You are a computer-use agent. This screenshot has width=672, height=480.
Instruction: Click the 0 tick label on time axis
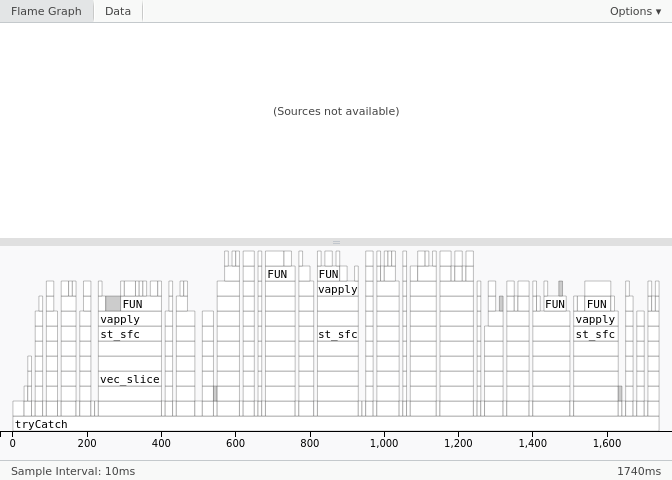click(13, 443)
